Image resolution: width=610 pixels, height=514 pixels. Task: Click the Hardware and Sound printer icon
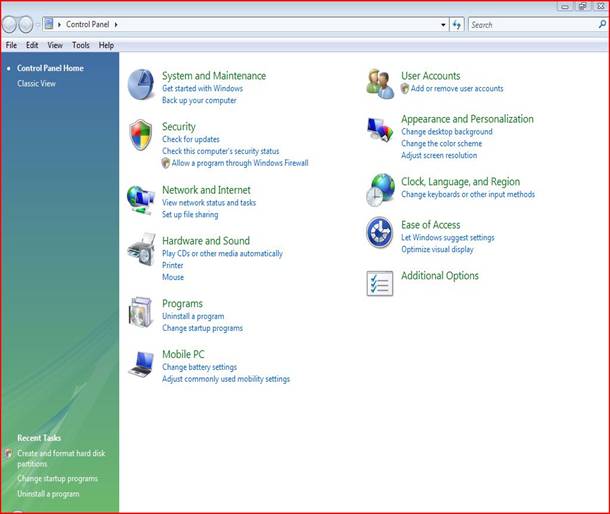(142, 249)
